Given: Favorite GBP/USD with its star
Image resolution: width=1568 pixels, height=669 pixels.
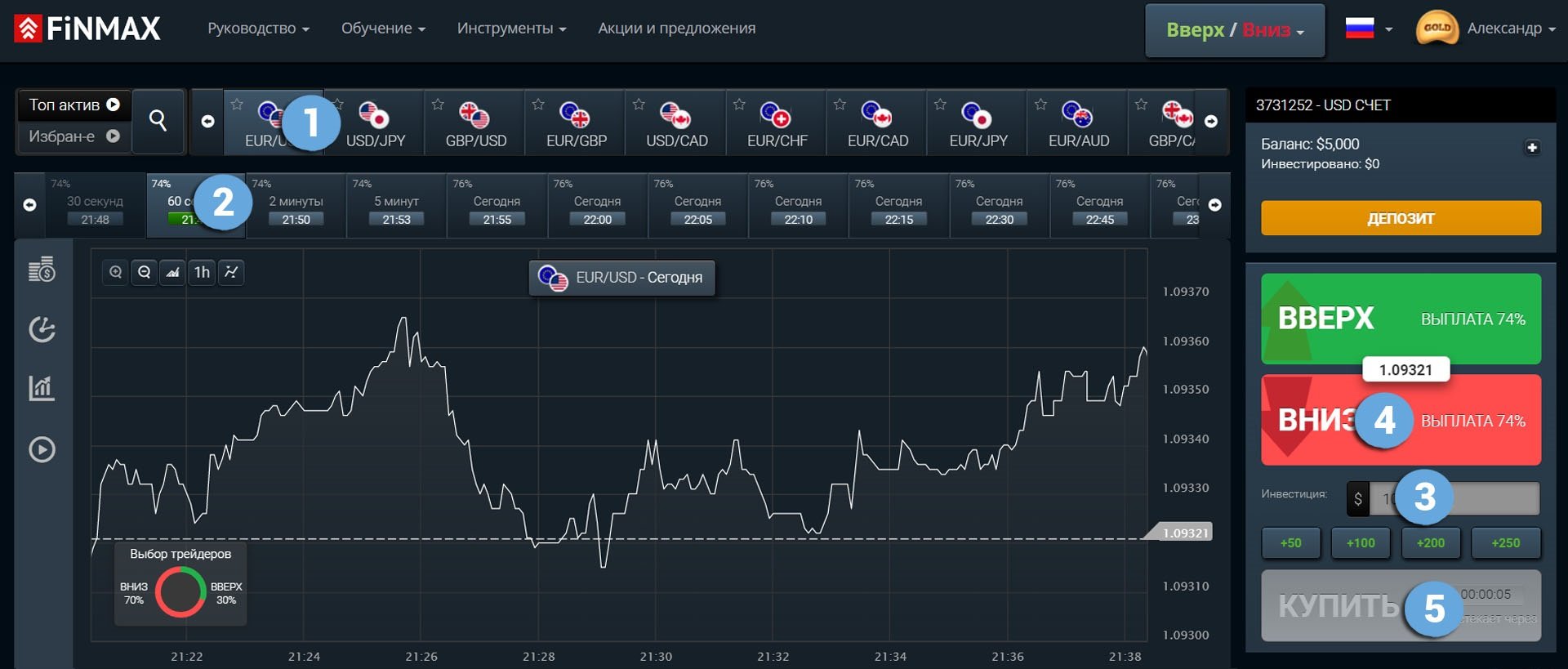Looking at the screenshot, I should pyautogui.click(x=438, y=104).
